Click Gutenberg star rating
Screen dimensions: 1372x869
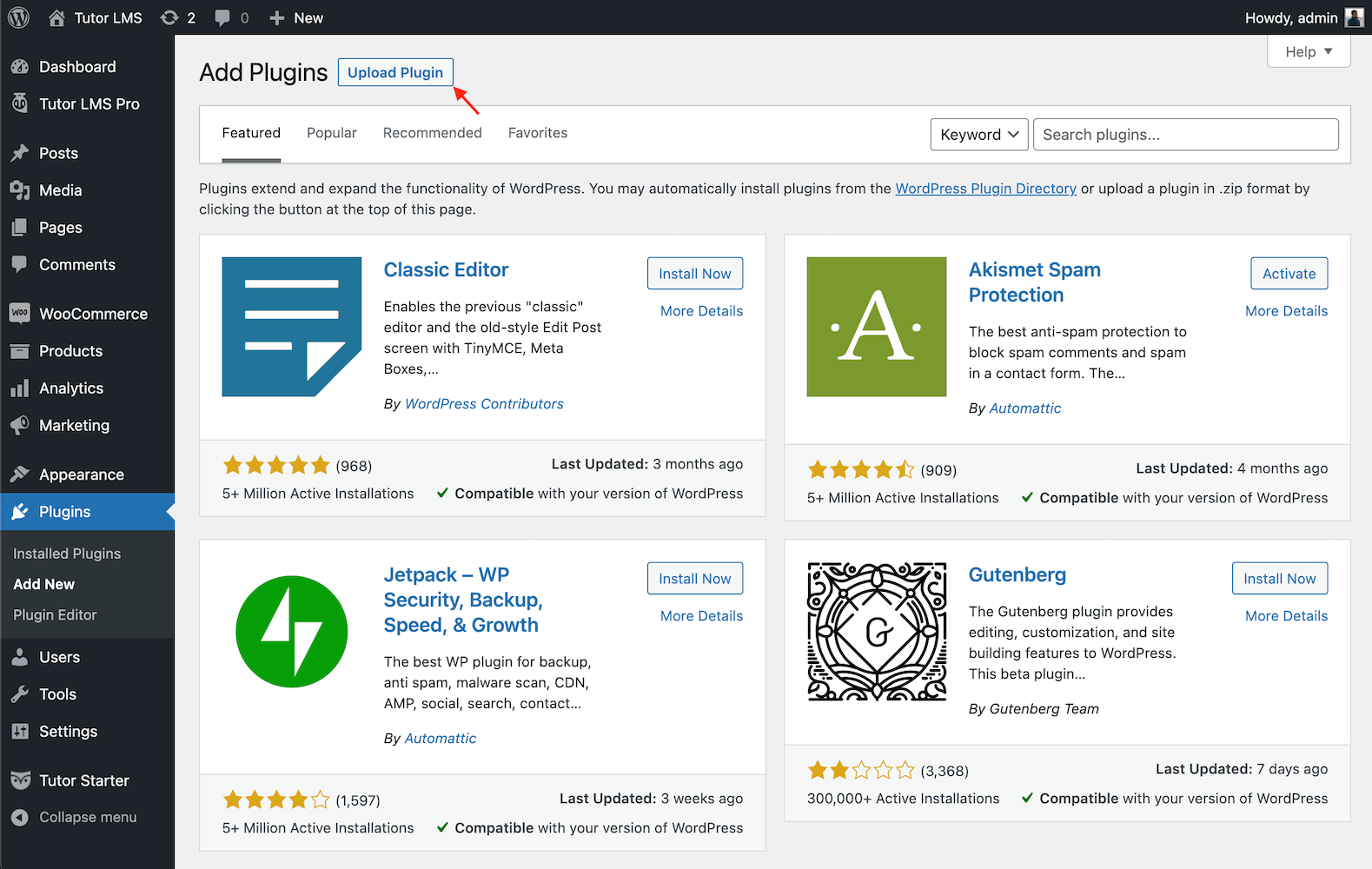861,770
